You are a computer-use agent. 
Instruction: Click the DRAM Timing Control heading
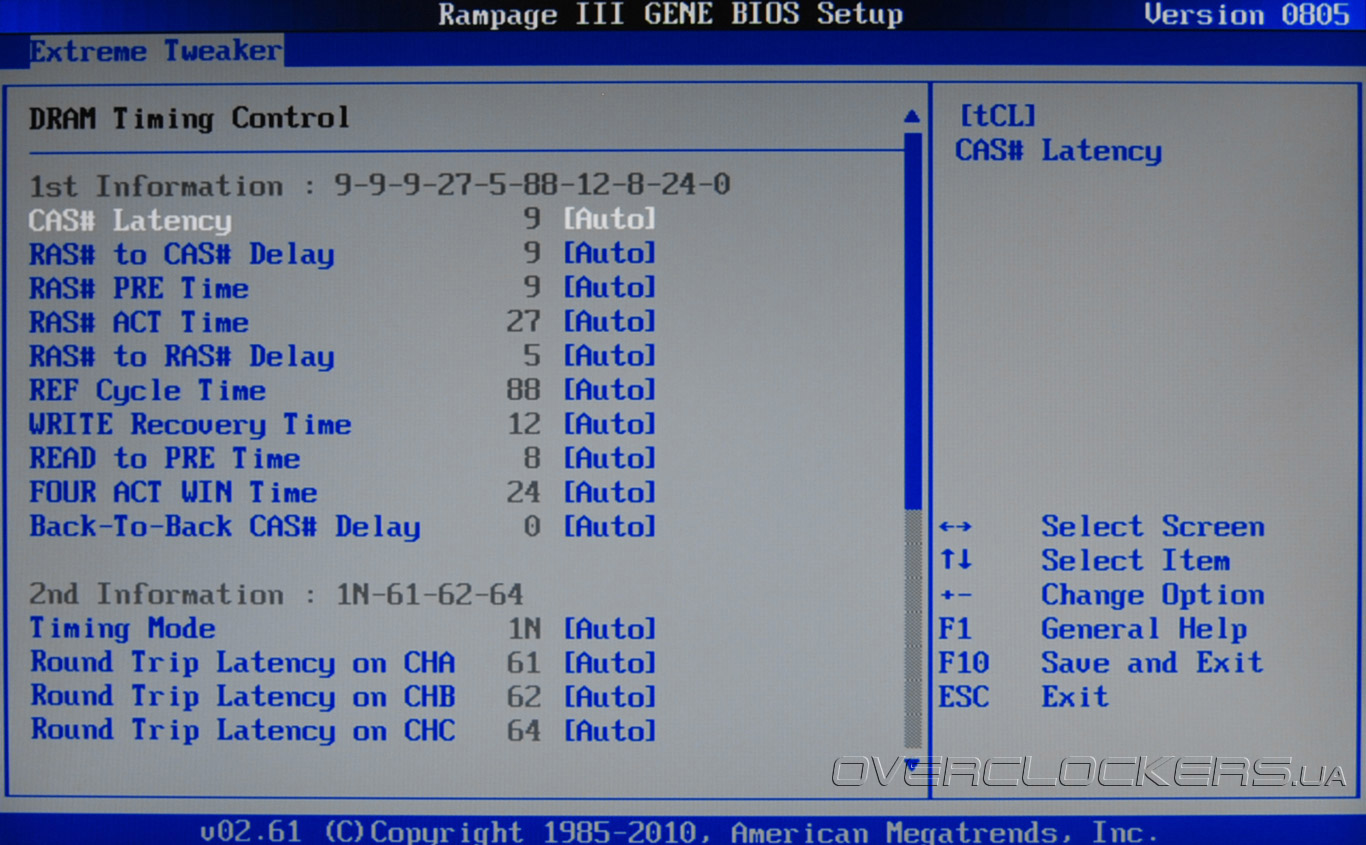click(189, 117)
